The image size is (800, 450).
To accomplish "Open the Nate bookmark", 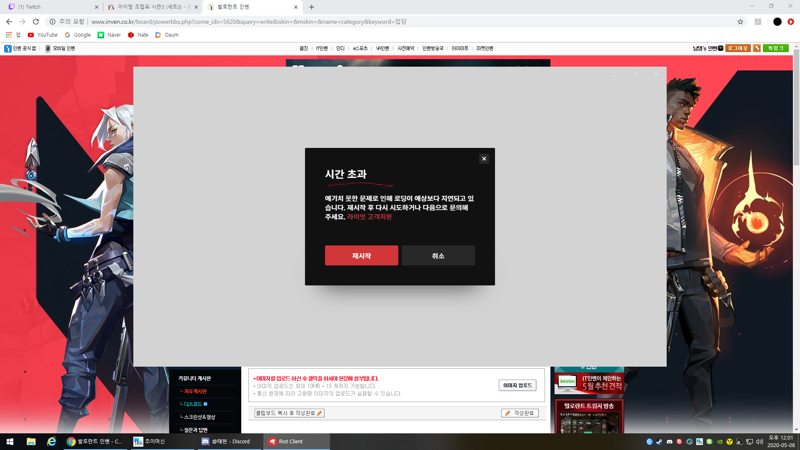I will point(138,35).
